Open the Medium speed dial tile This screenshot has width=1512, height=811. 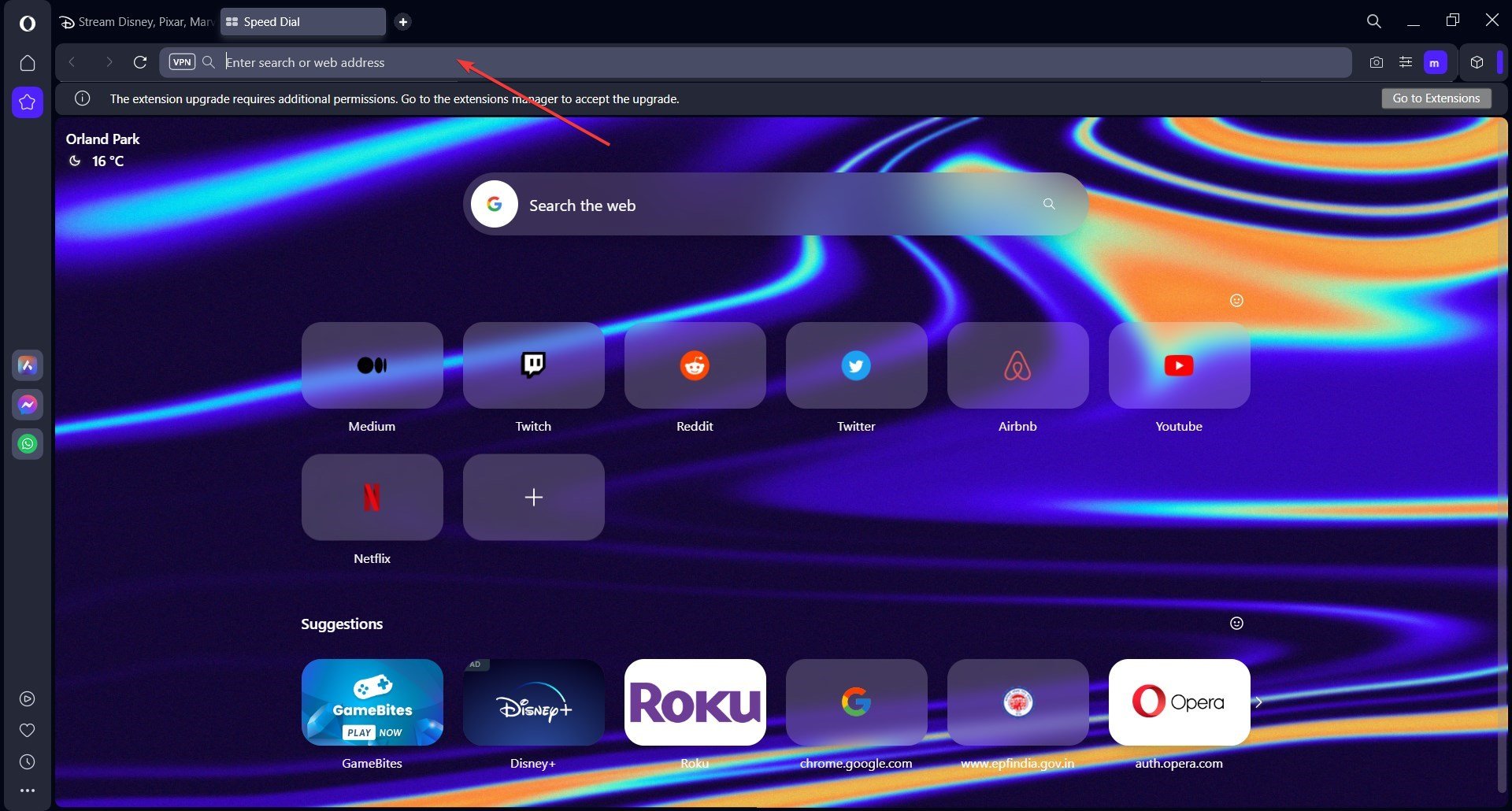372,365
